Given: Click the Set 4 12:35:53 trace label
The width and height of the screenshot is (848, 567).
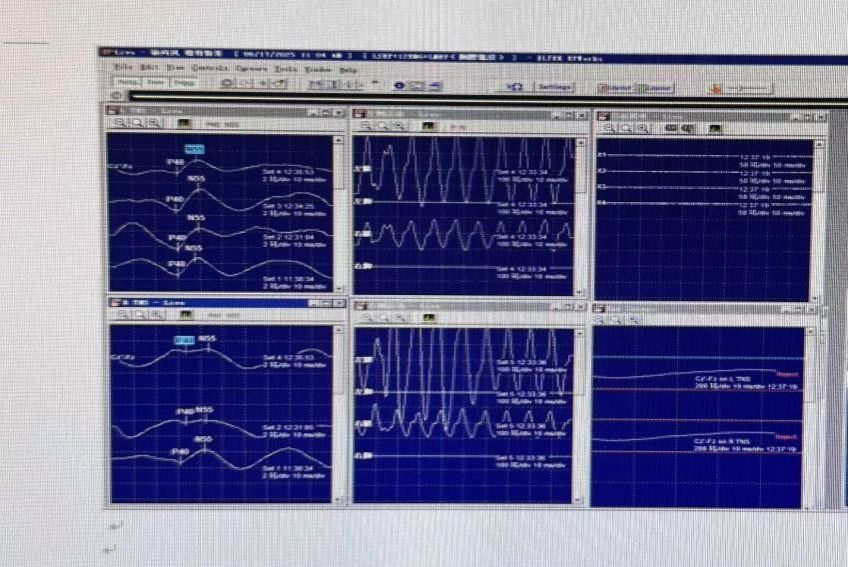Looking at the screenshot, I should tap(289, 171).
